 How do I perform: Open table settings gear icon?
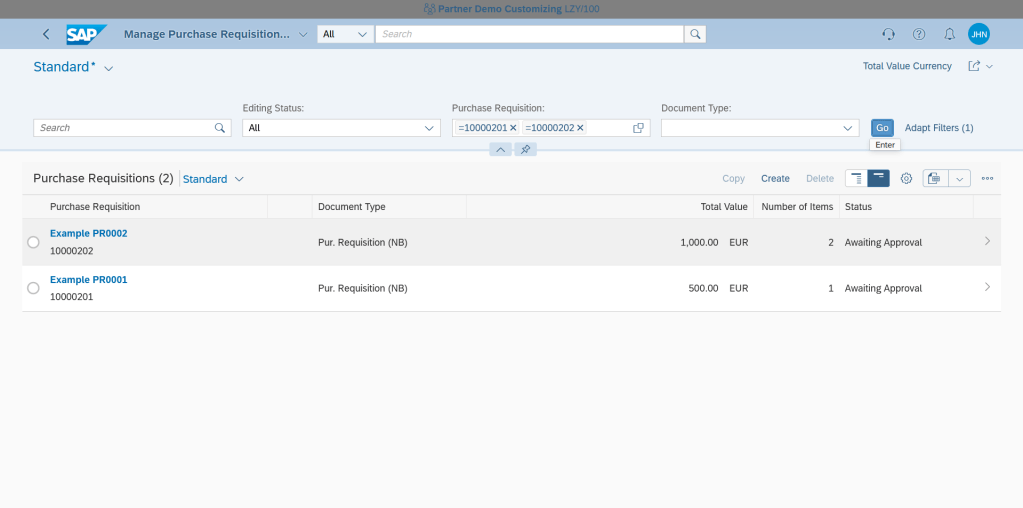point(906,179)
